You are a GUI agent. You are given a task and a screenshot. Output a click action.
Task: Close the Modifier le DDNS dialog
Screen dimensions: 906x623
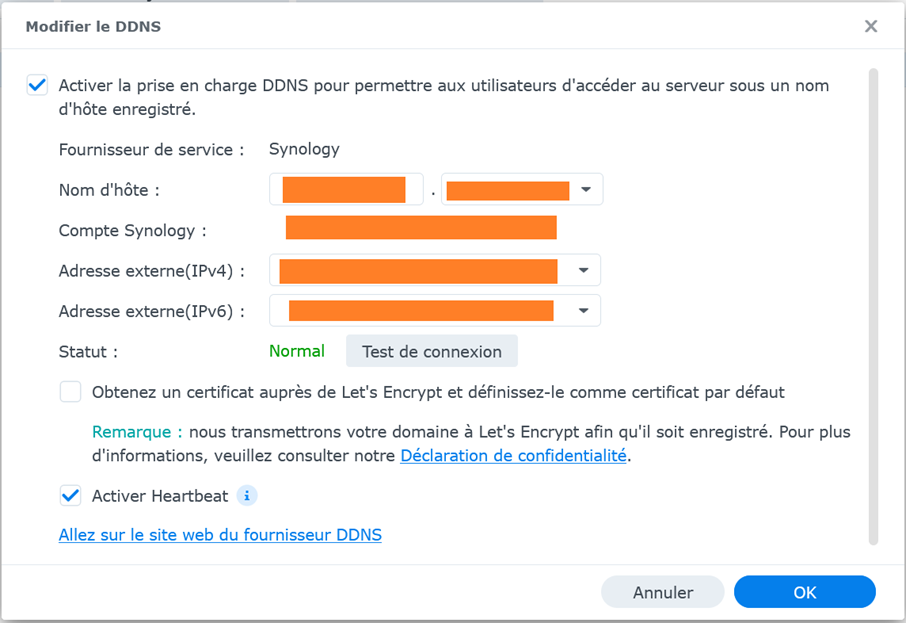(871, 26)
